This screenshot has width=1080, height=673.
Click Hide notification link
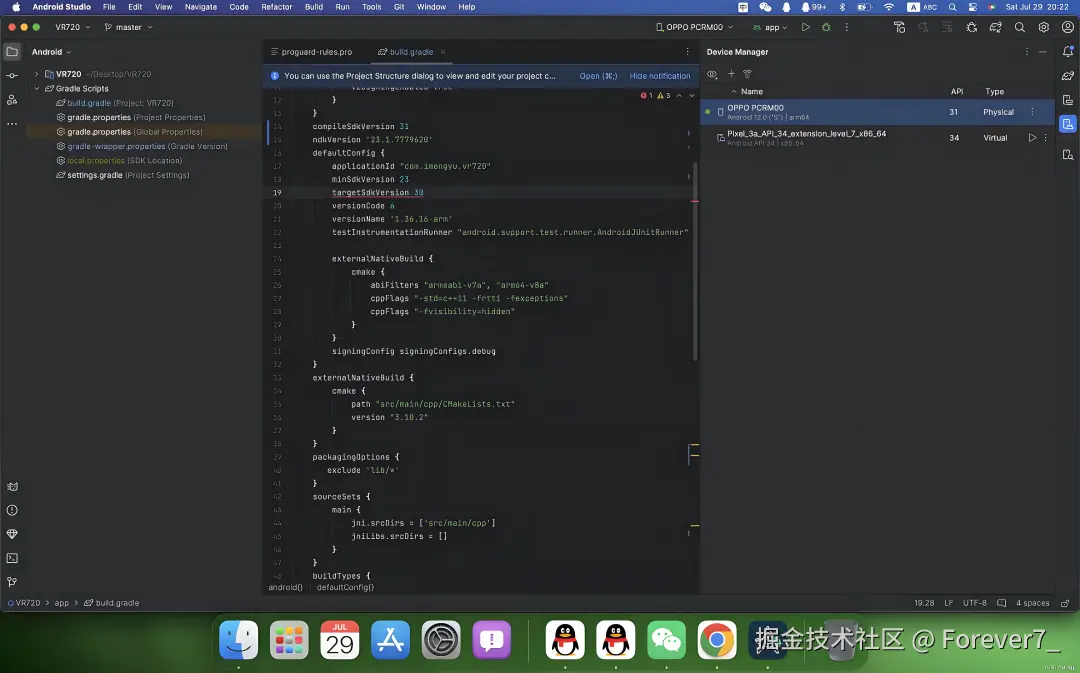click(x=659, y=76)
